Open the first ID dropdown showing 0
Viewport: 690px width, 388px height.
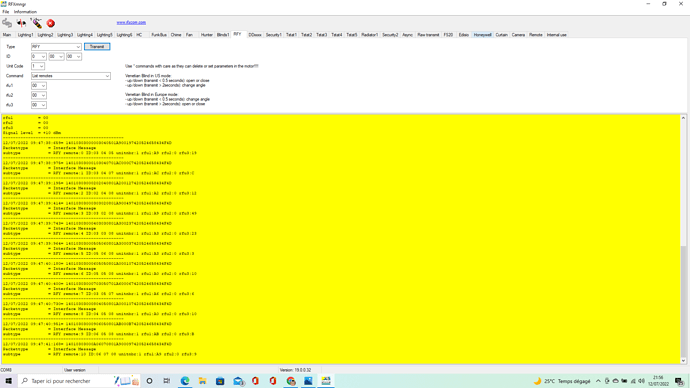pos(38,56)
